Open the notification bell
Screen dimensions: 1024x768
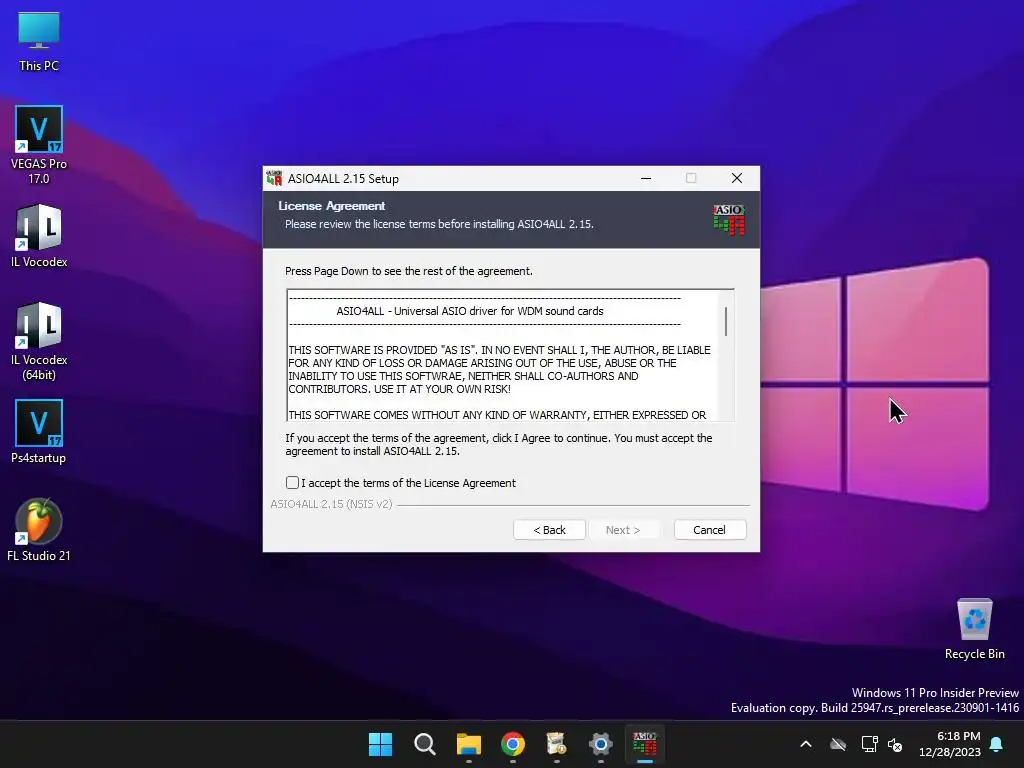997,744
